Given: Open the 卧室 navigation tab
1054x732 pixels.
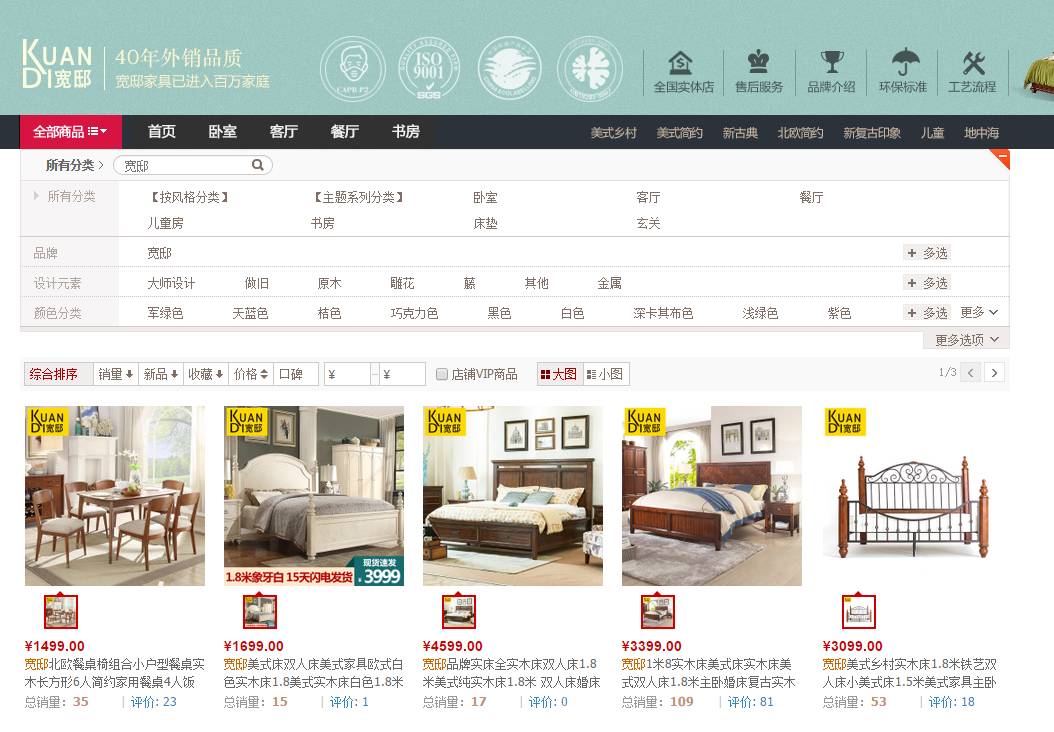Looking at the screenshot, I should click(222, 132).
